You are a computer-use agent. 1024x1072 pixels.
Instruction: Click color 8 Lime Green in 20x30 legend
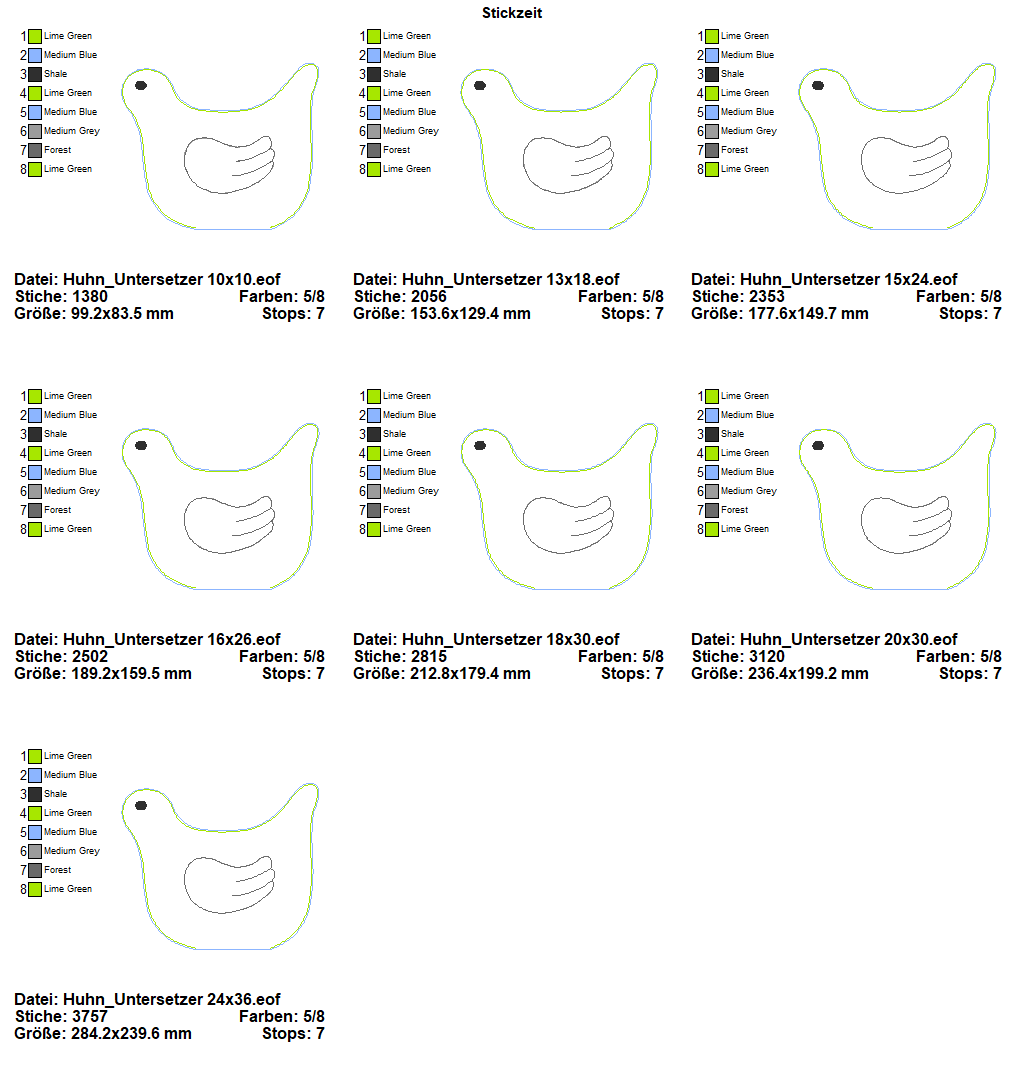coord(712,529)
